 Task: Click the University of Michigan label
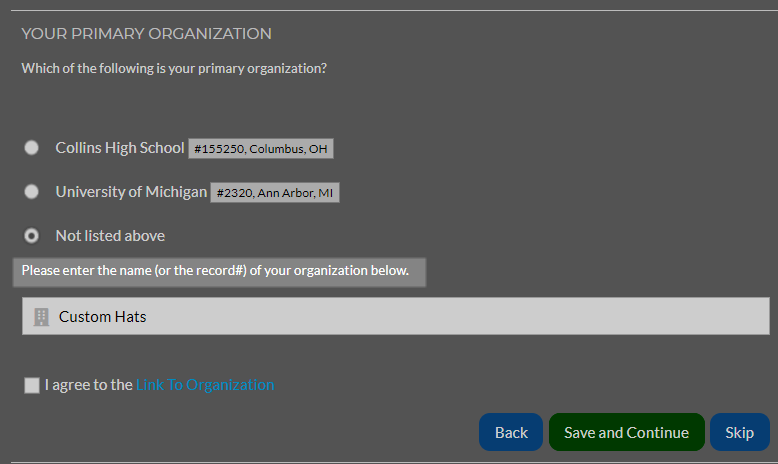click(x=131, y=192)
